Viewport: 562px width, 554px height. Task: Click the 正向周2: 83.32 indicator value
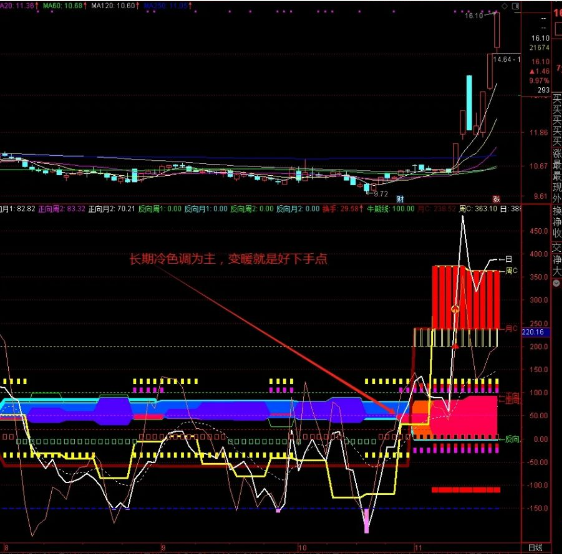coord(62,209)
